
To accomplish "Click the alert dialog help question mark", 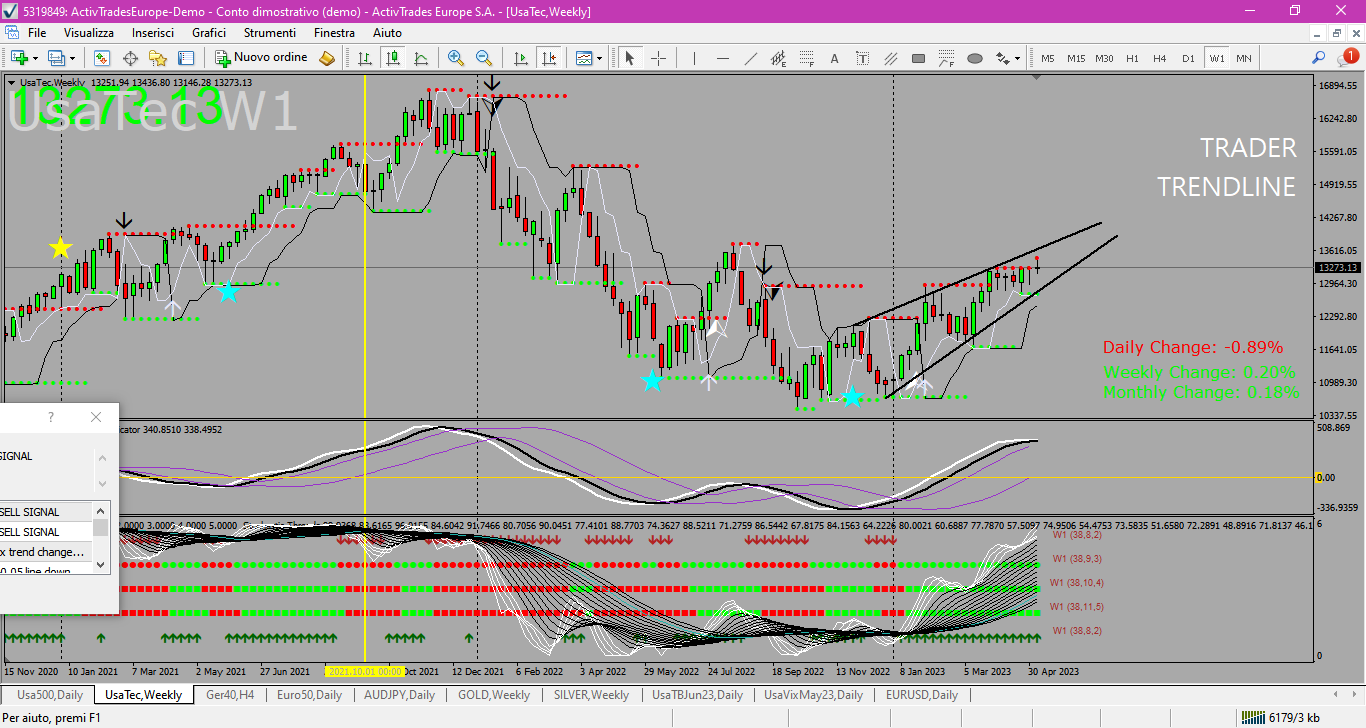I will point(51,417).
